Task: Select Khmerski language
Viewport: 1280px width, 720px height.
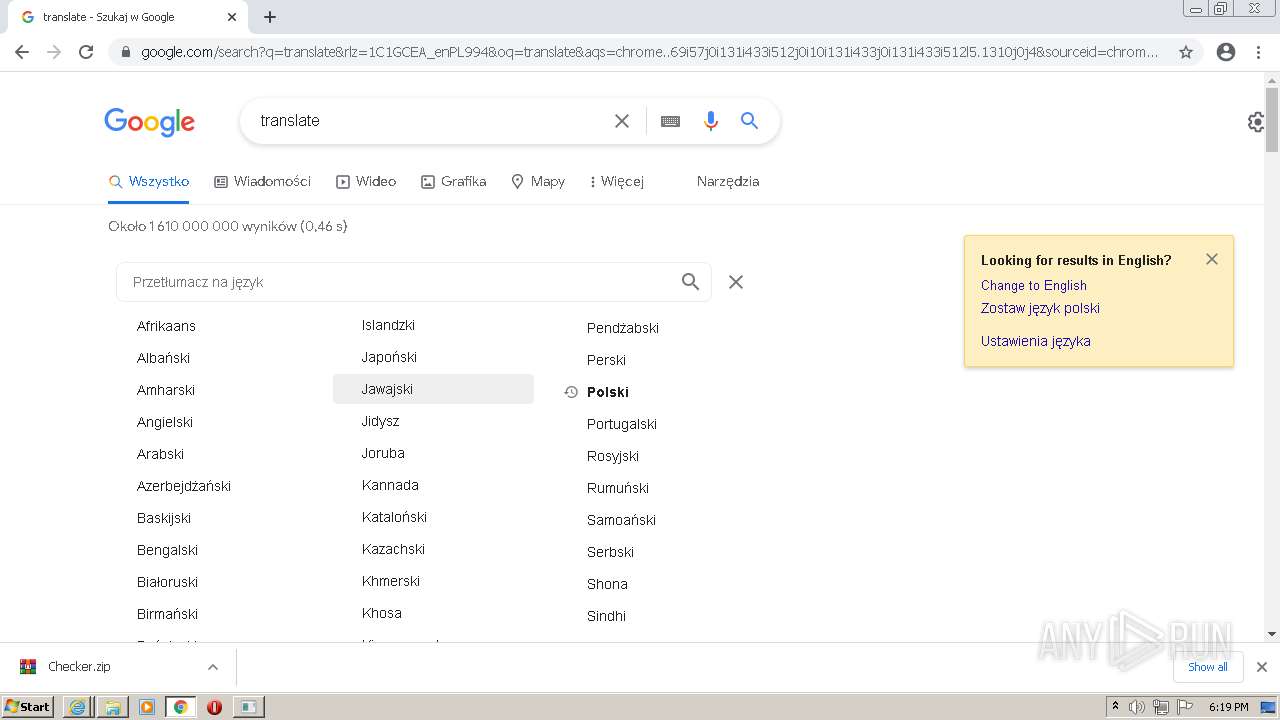Action: pyautogui.click(x=391, y=581)
